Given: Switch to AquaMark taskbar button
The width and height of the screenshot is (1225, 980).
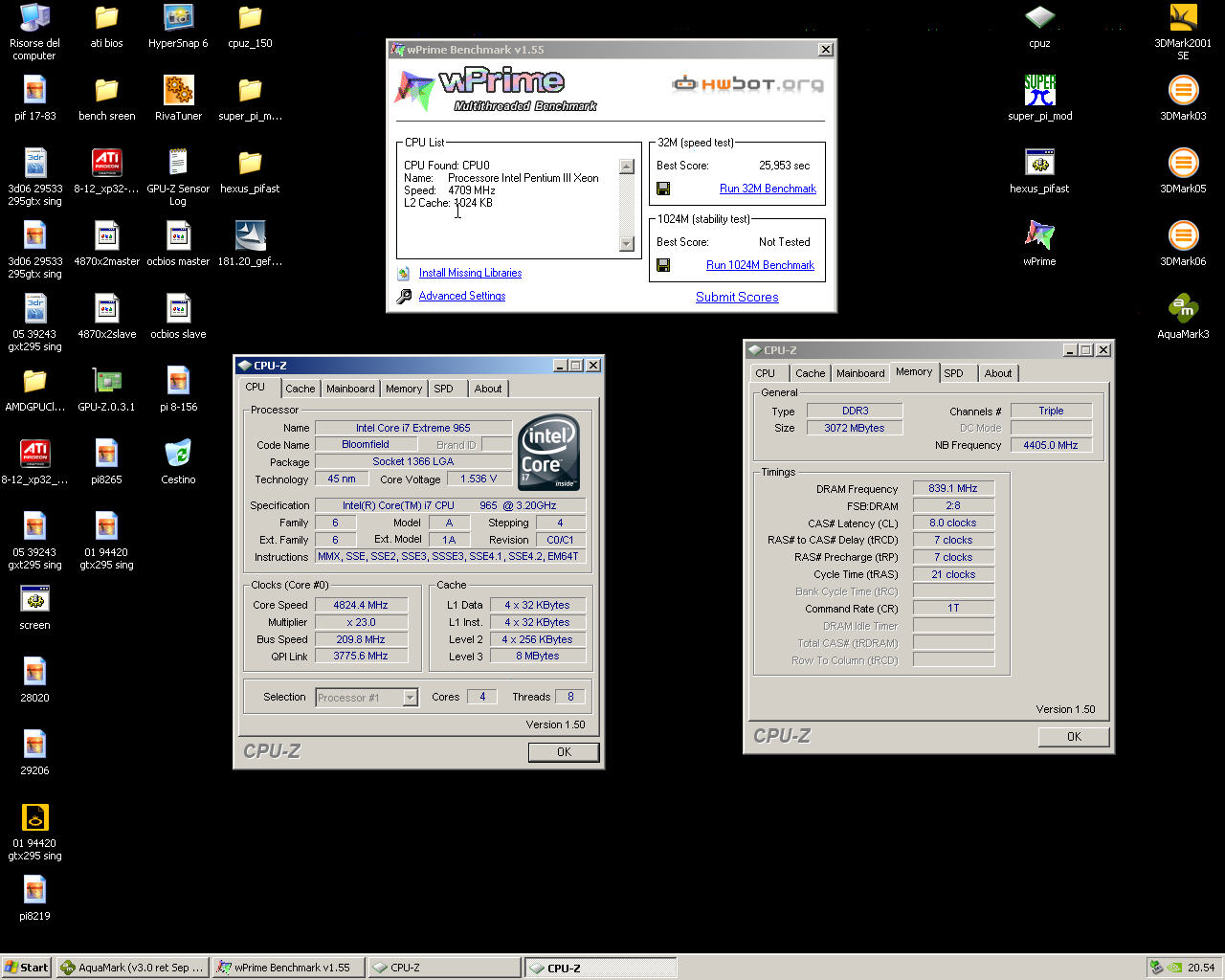Looking at the screenshot, I should 133,968.
